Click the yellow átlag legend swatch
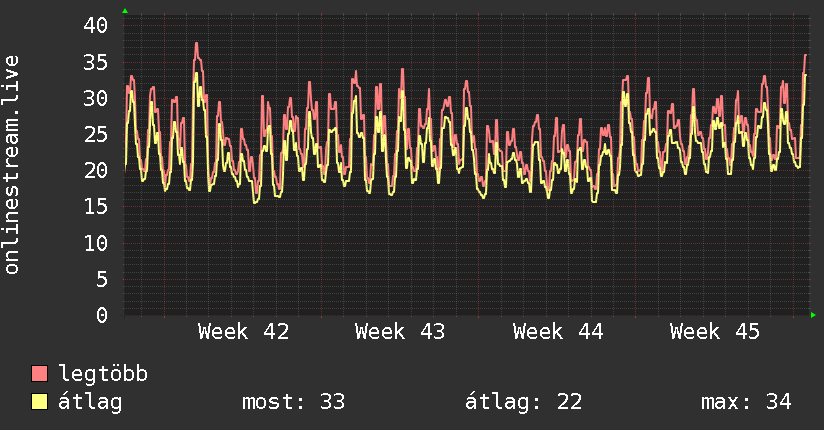Screen dimensions: 824x430 tap(39, 402)
